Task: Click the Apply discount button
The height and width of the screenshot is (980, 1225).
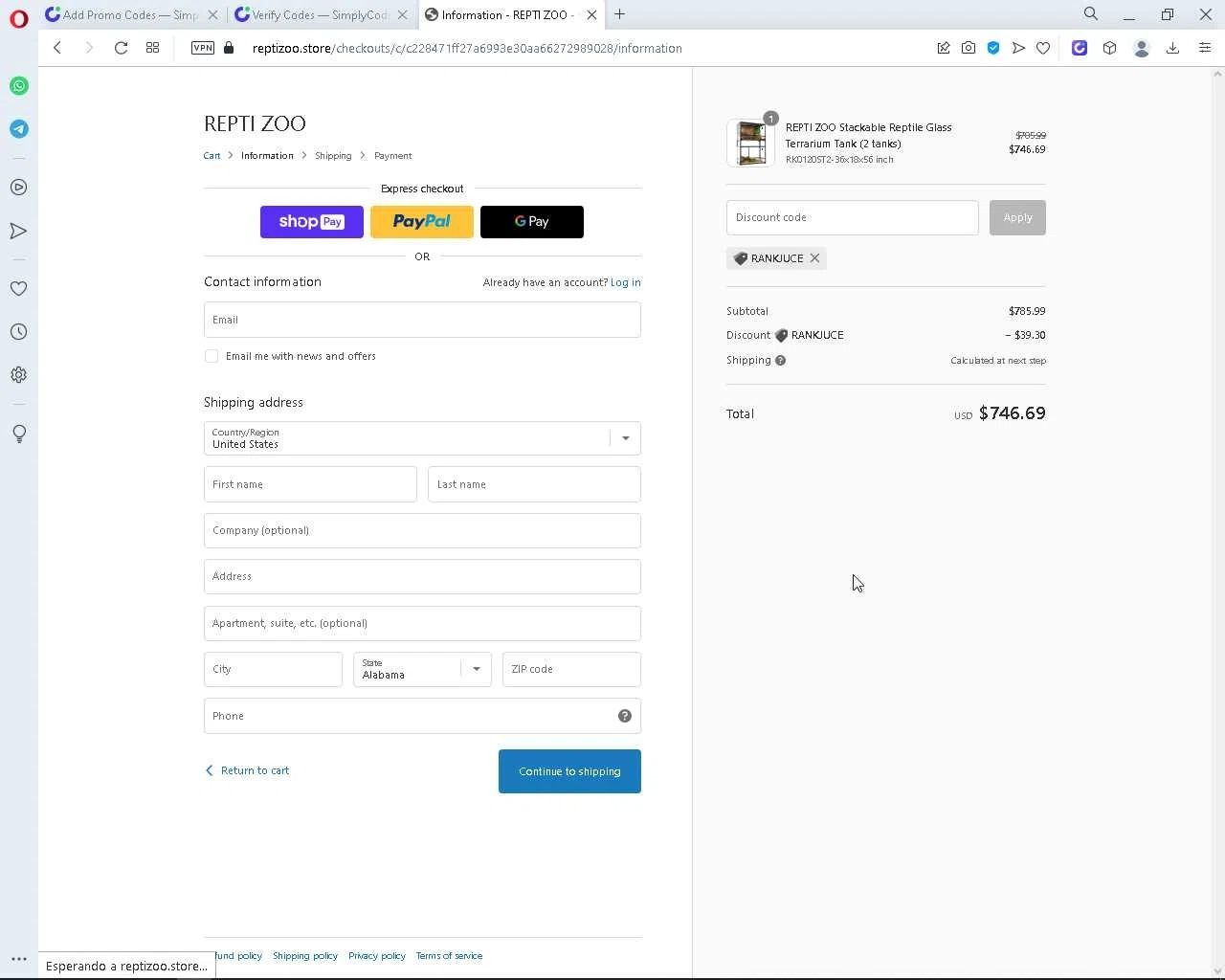Action: (x=1017, y=217)
